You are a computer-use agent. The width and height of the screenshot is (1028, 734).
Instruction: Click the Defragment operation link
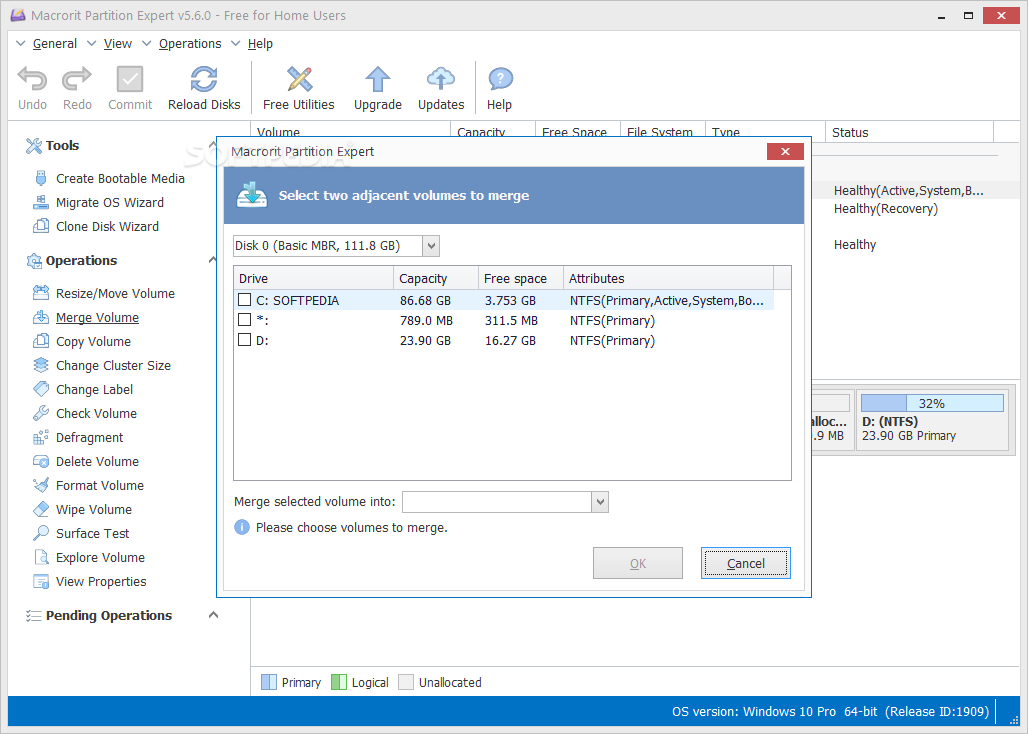coord(89,438)
